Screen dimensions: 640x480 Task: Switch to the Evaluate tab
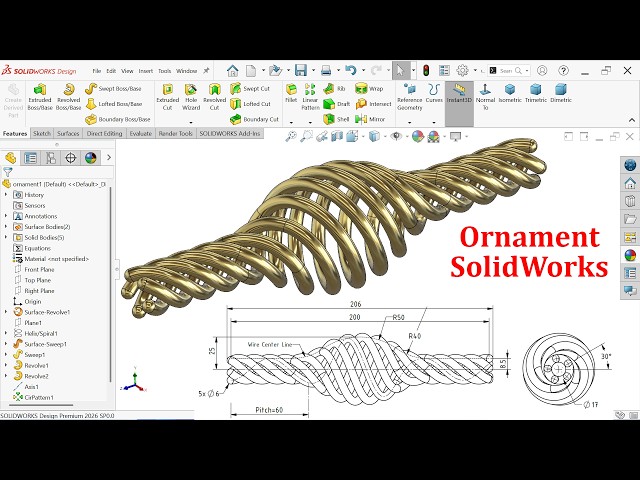click(x=141, y=133)
